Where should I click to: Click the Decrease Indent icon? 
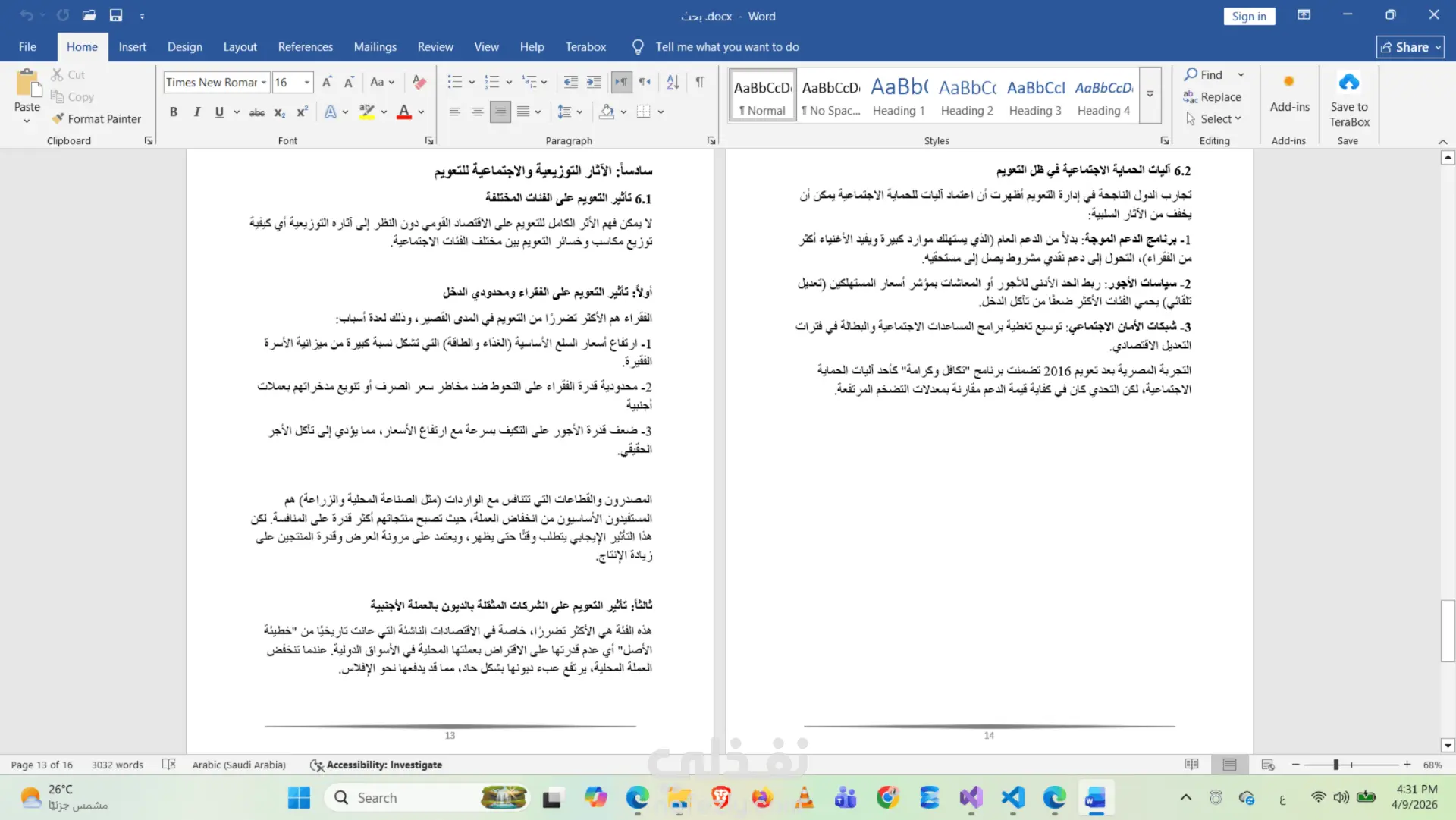pos(571,82)
